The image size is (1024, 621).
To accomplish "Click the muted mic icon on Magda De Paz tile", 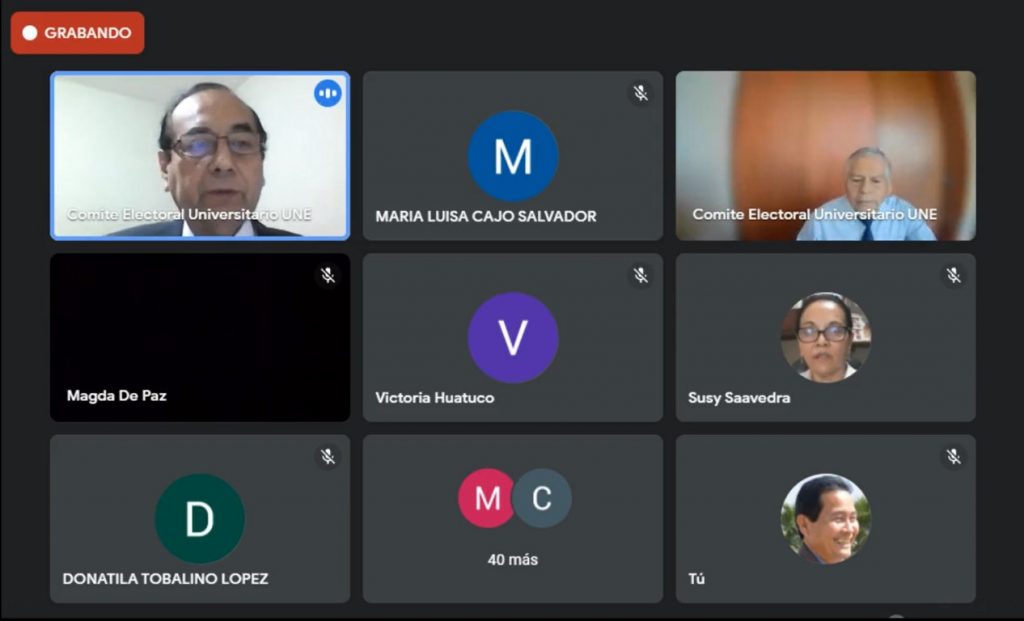I will 328,275.
